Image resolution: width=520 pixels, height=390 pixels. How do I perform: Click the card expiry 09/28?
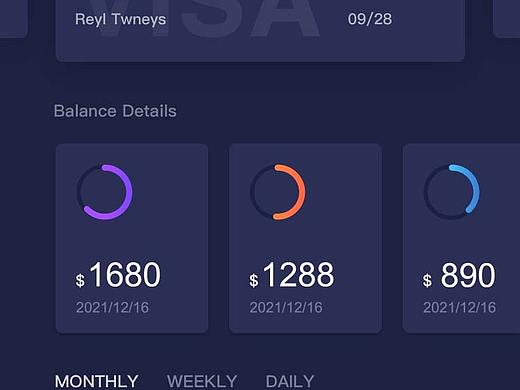[x=370, y=19]
